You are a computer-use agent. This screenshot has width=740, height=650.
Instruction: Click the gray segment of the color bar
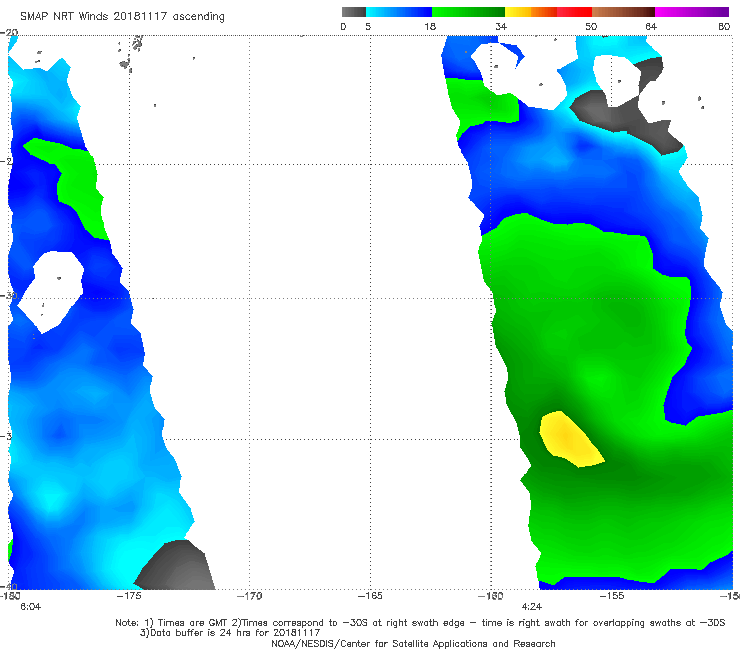pyautogui.click(x=354, y=12)
